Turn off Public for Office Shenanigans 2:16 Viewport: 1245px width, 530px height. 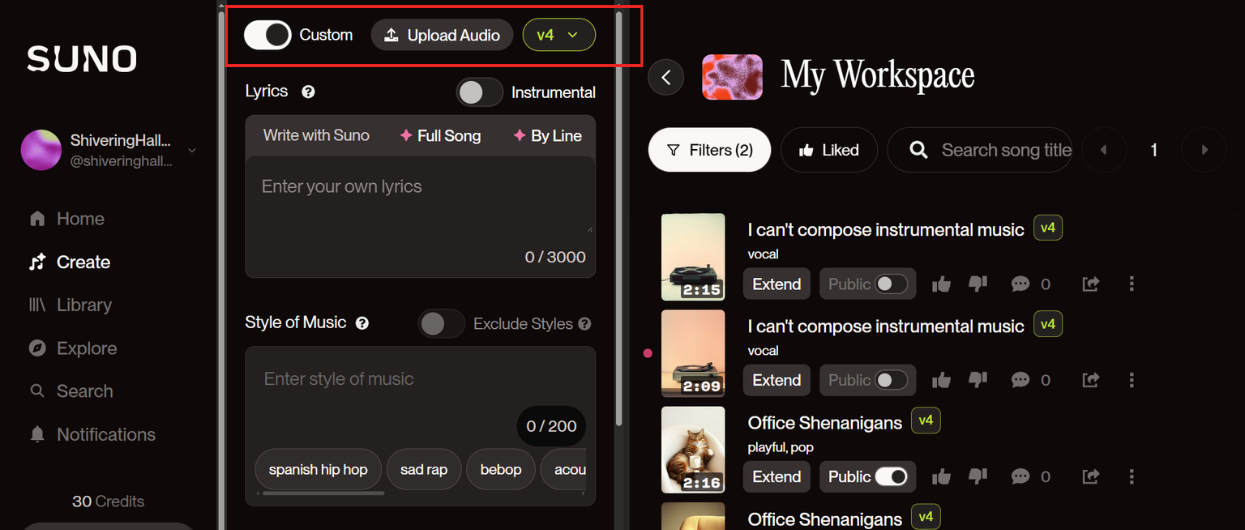click(891, 477)
